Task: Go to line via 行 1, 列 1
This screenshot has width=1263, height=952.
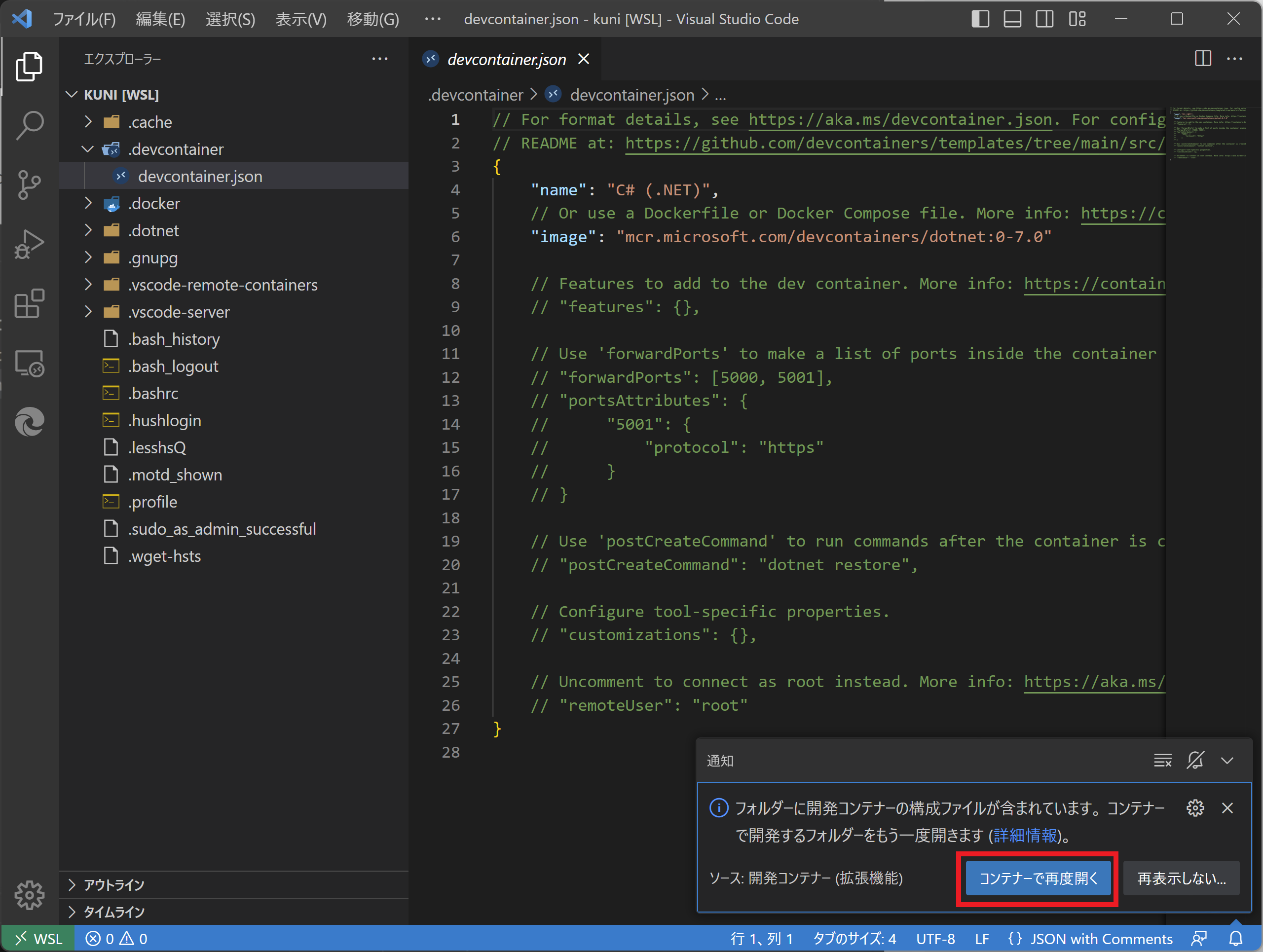Action: coord(762,939)
